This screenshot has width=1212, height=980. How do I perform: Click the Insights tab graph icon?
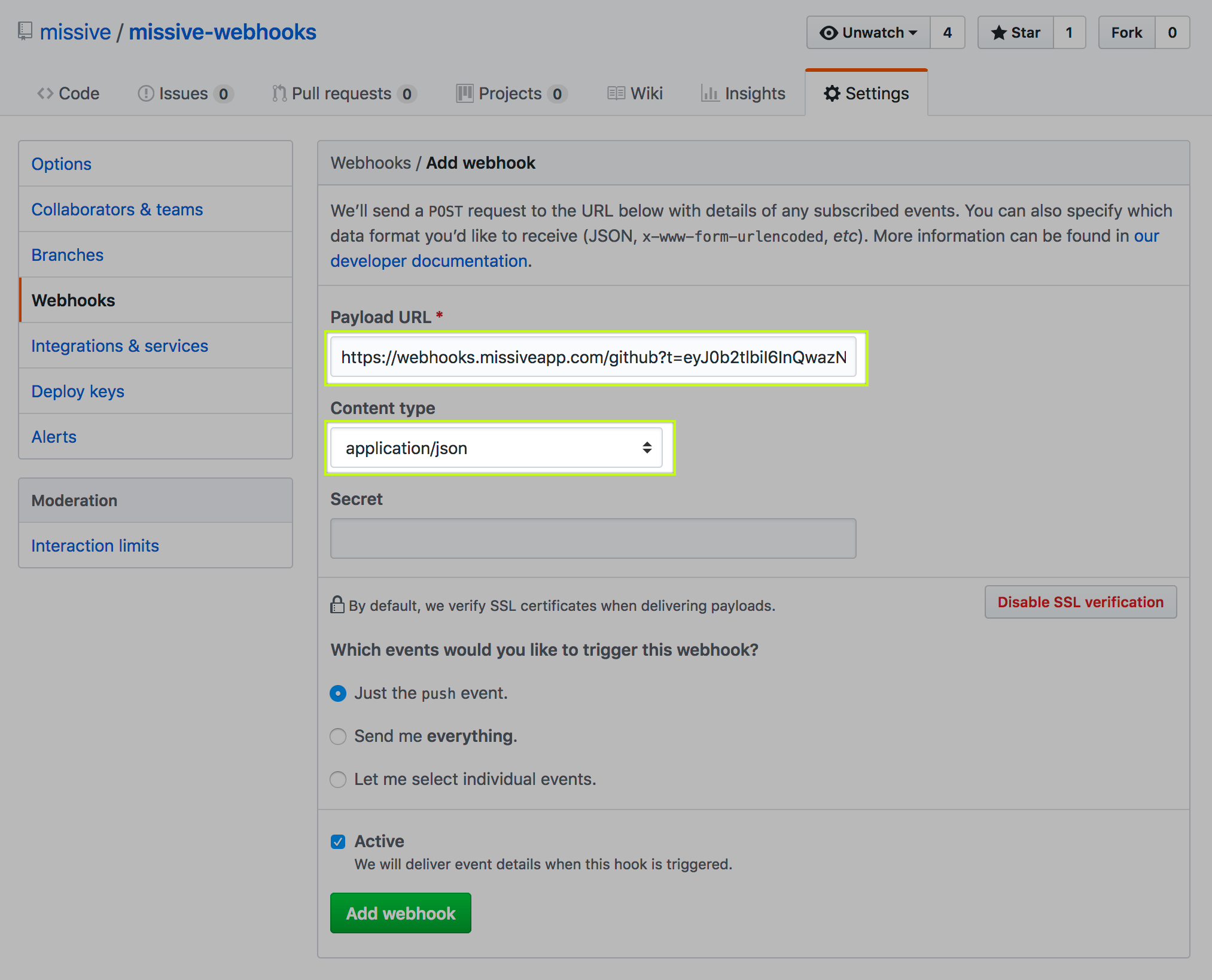[710, 93]
